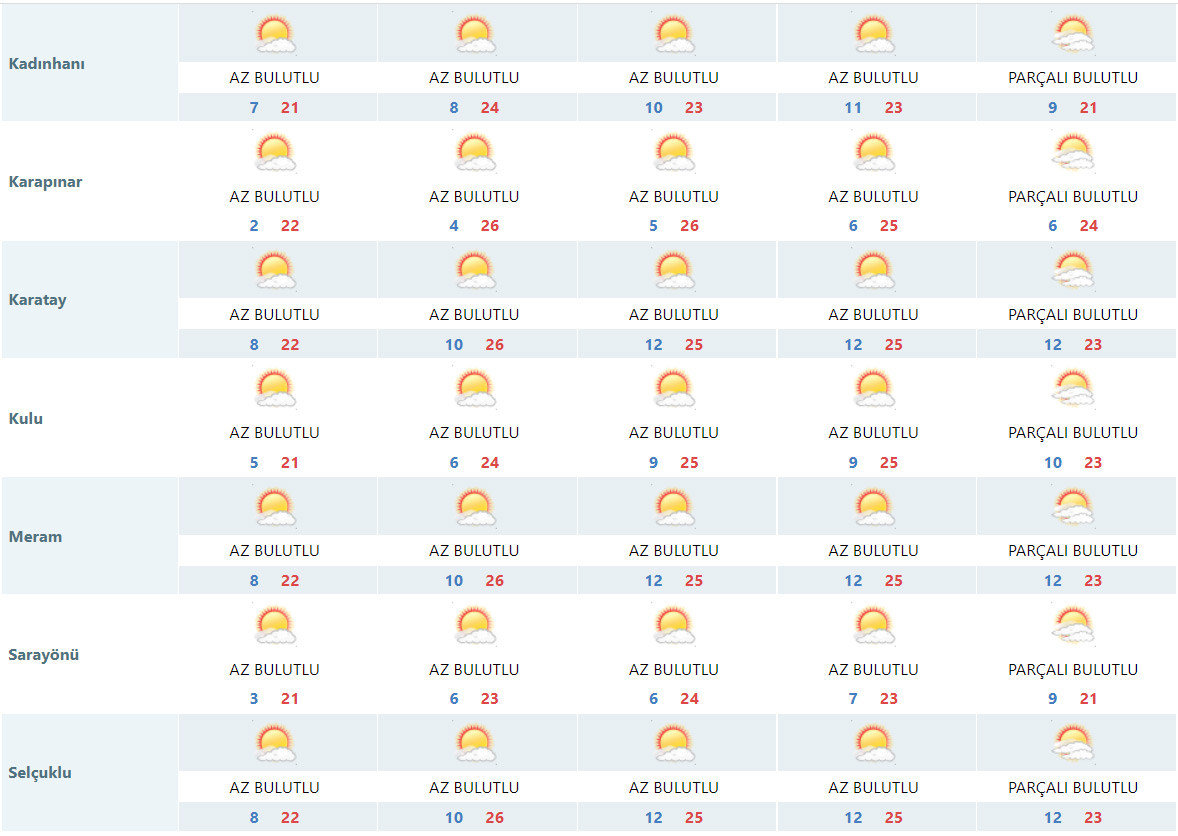This screenshot has width=1178, height=836.
Task: Click the high temperature 24 in Sarayönü's row
Action: [689, 699]
